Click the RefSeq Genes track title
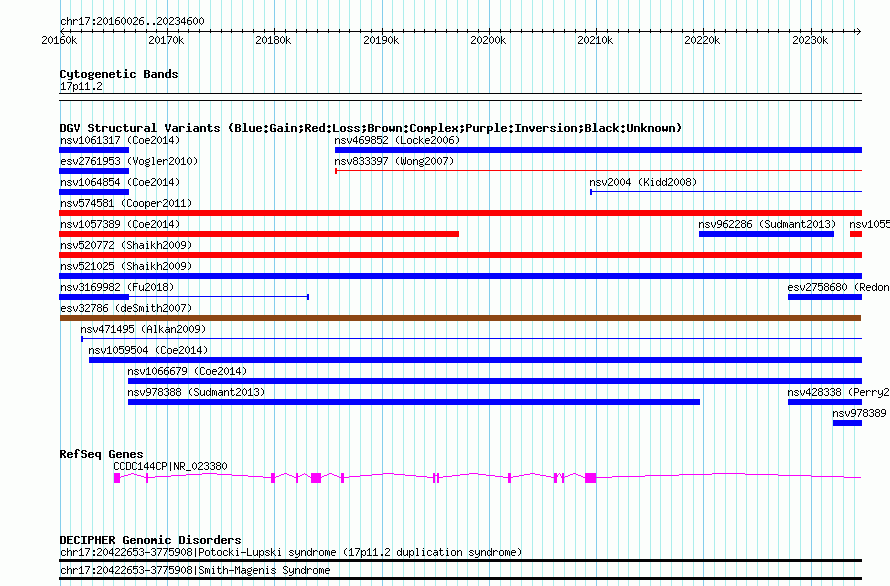Image resolution: width=890 pixels, height=586 pixels. [x=102, y=454]
